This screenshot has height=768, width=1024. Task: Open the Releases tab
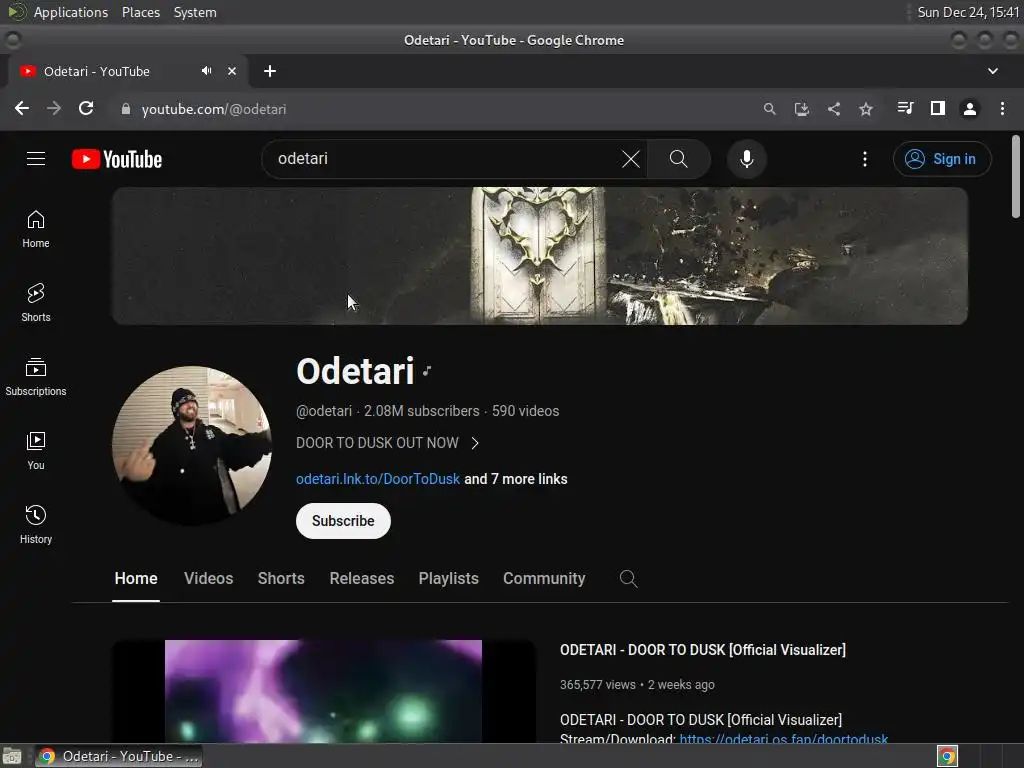pos(362,579)
